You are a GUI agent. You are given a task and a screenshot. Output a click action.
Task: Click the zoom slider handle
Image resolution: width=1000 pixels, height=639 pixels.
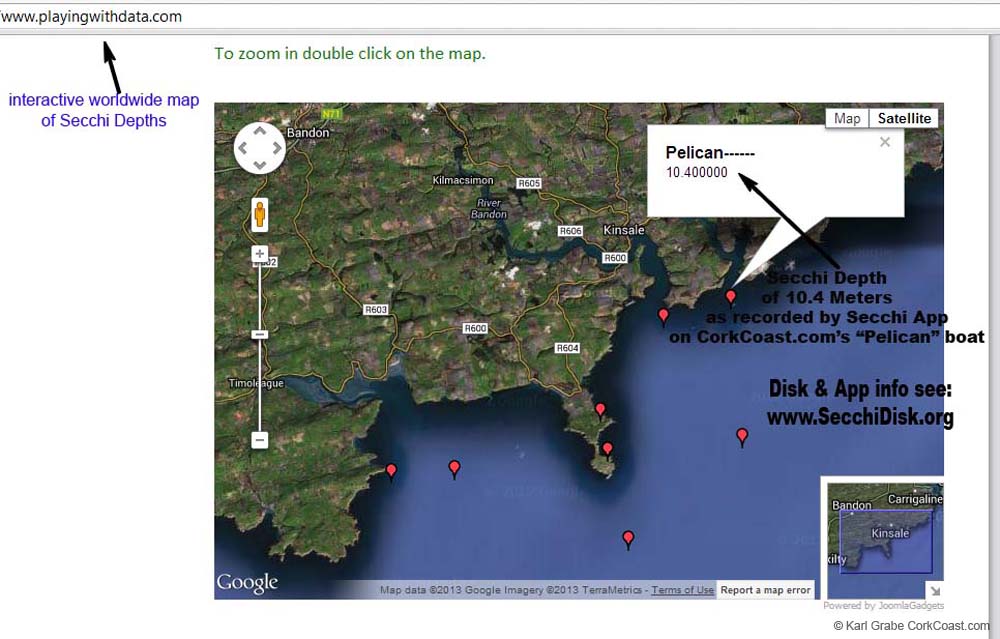pos(260,334)
